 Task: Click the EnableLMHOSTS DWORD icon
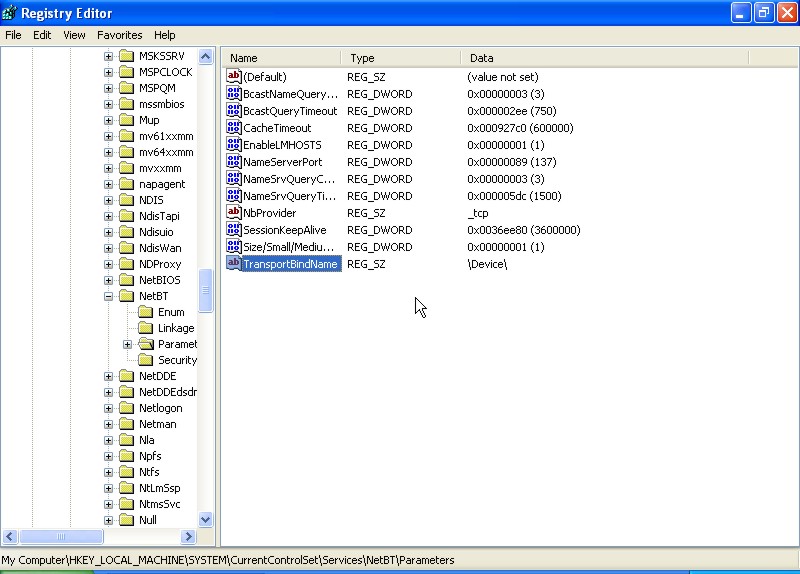(234, 144)
